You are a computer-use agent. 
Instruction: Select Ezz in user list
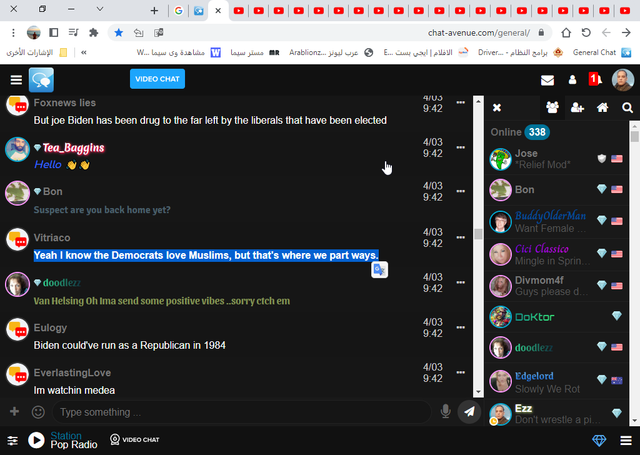[x=556, y=413]
